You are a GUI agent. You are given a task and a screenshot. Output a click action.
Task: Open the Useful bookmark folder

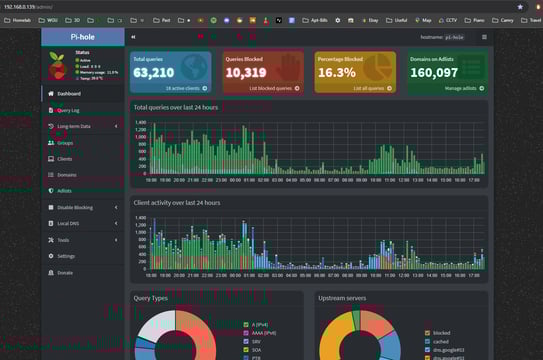[397, 20]
